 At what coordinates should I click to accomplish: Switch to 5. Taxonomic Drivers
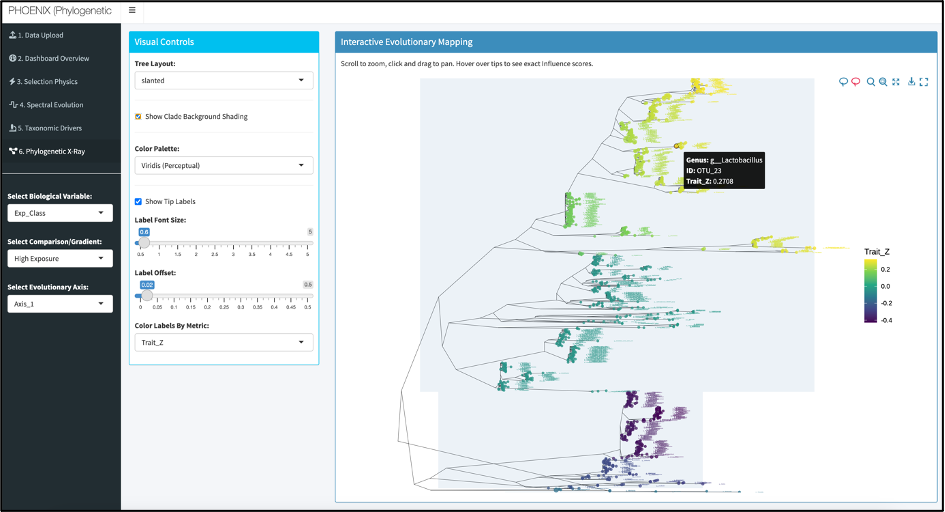(47, 128)
